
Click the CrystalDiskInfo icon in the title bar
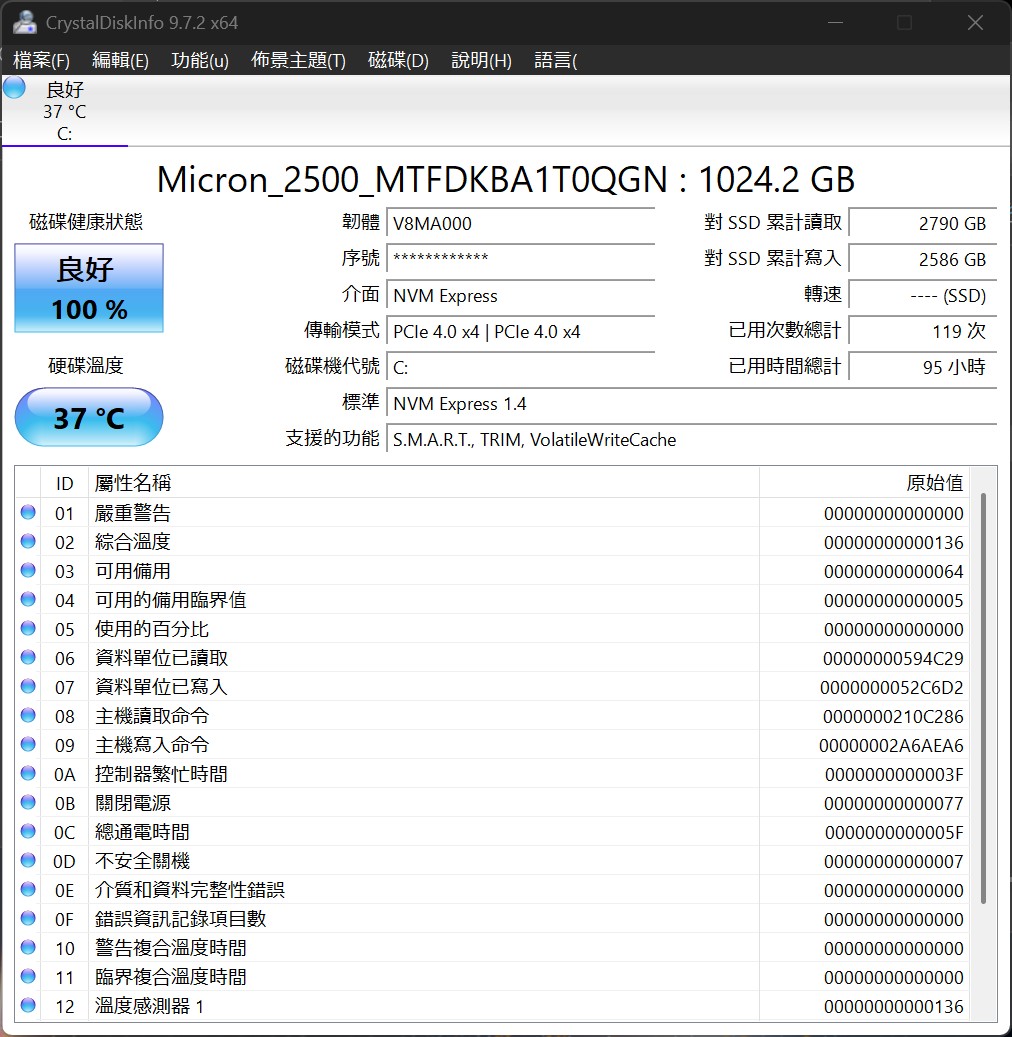tap(24, 21)
